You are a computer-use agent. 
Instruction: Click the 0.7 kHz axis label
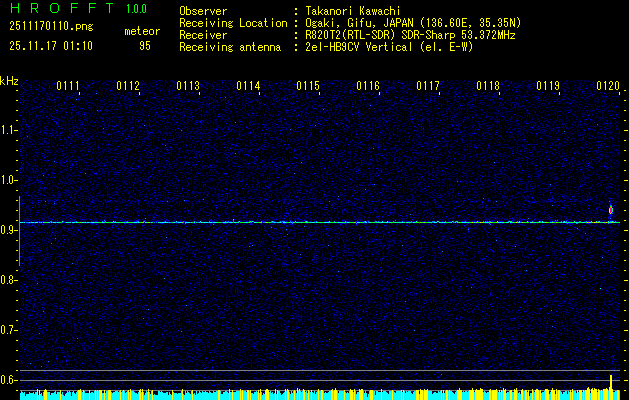coord(7,330)
